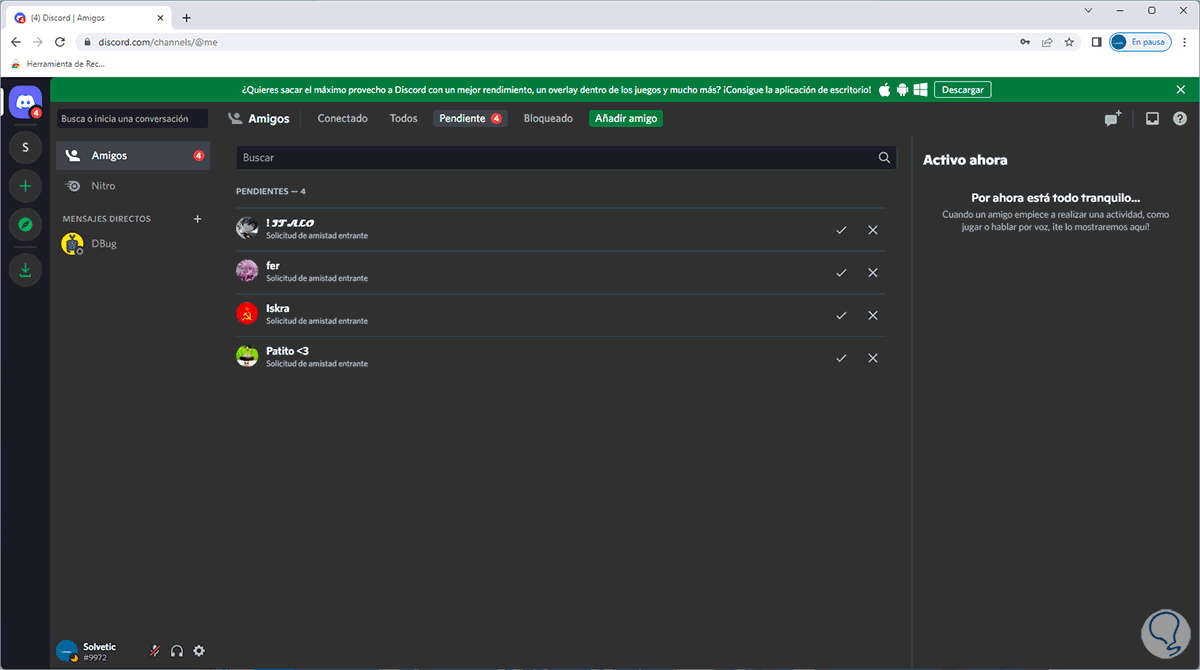The width and height of the screenshot is (1200, 670).
Task: Accept the first pending request checkmark
Action: [841, 230]
